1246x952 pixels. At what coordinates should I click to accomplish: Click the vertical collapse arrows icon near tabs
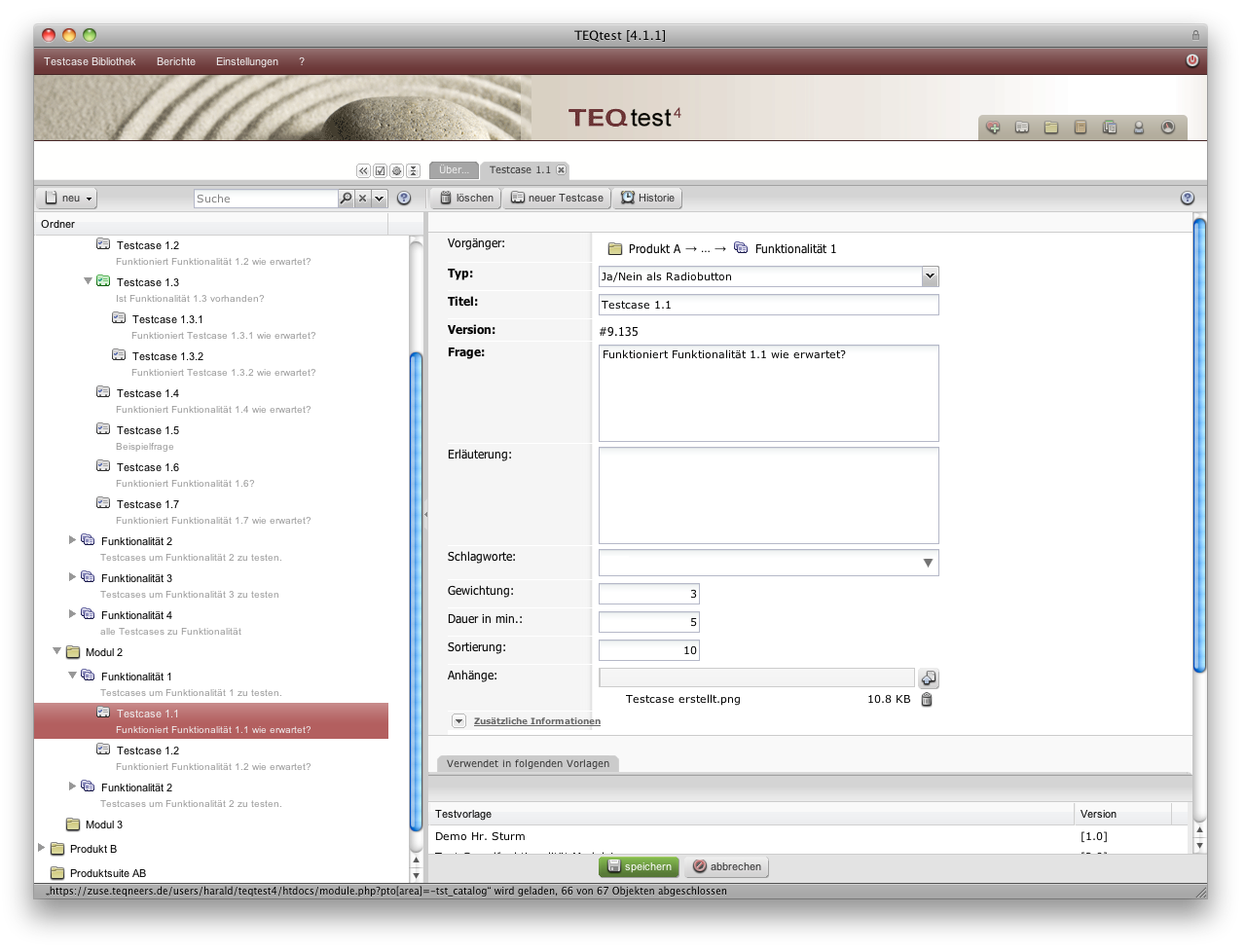(x=413, y=170)
